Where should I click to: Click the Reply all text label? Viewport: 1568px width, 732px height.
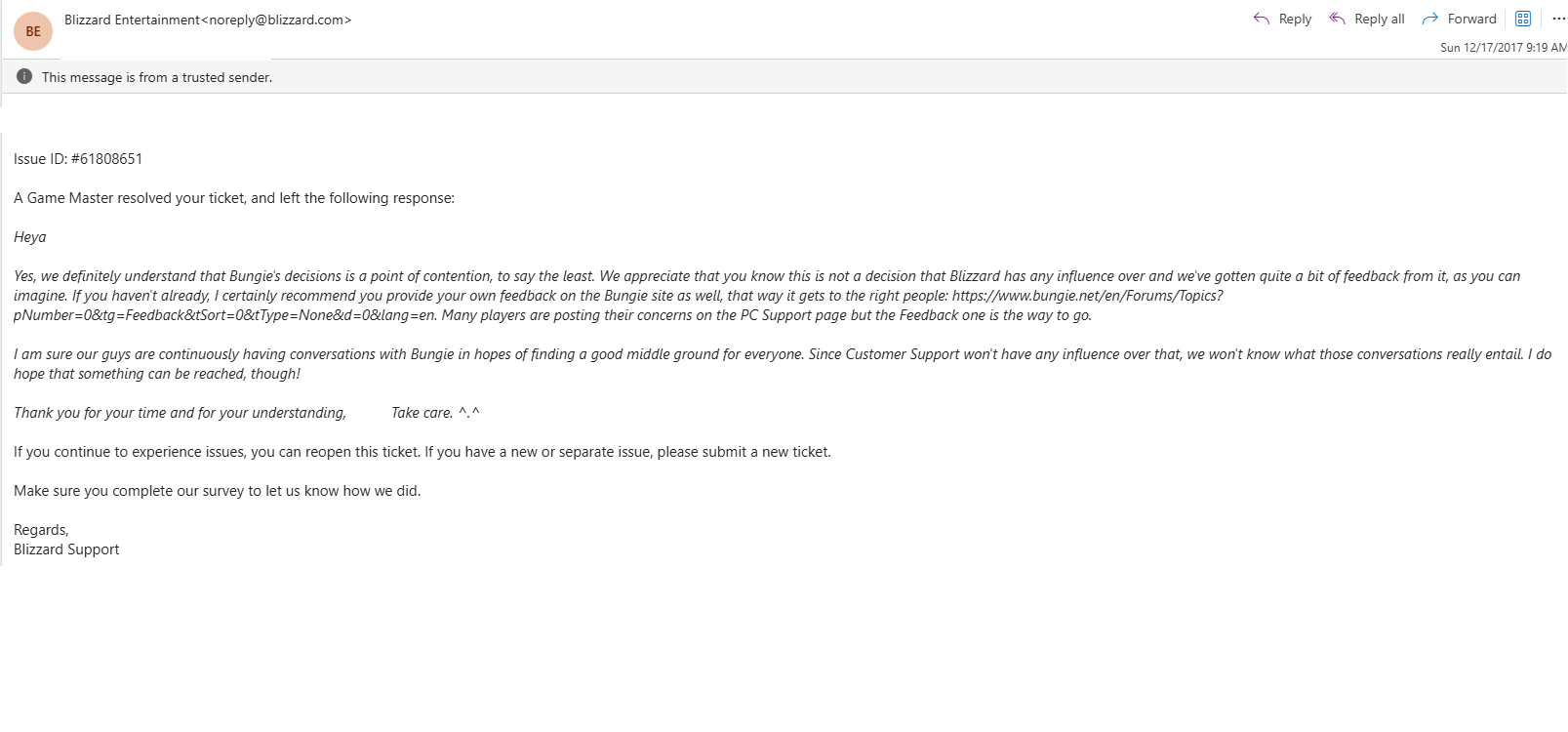pyautogui.click(x=1380, y=19)
